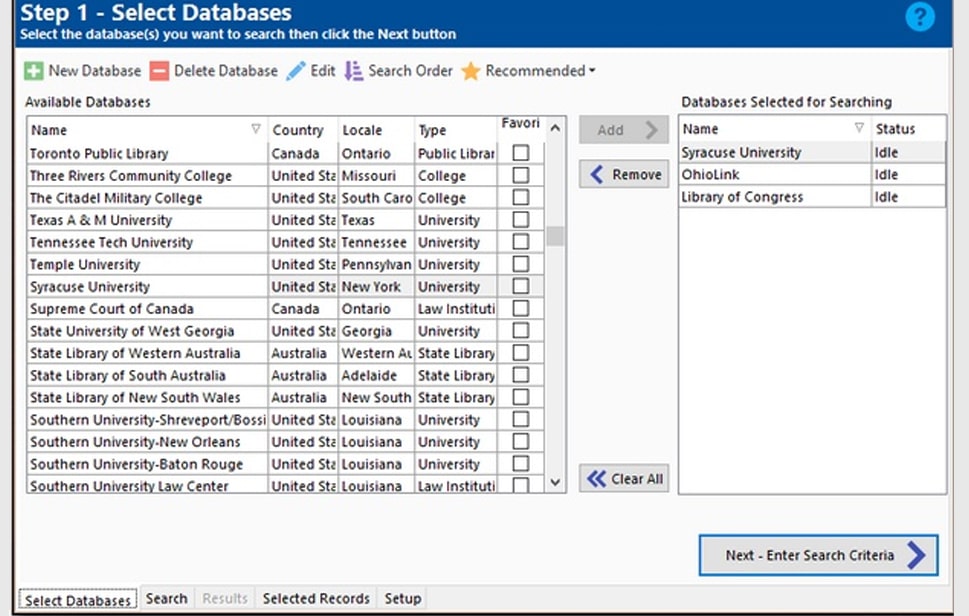The width and height of the screenshot is (969, 616).
Task: Select Library of Congress row
Action: pos(812,197)
